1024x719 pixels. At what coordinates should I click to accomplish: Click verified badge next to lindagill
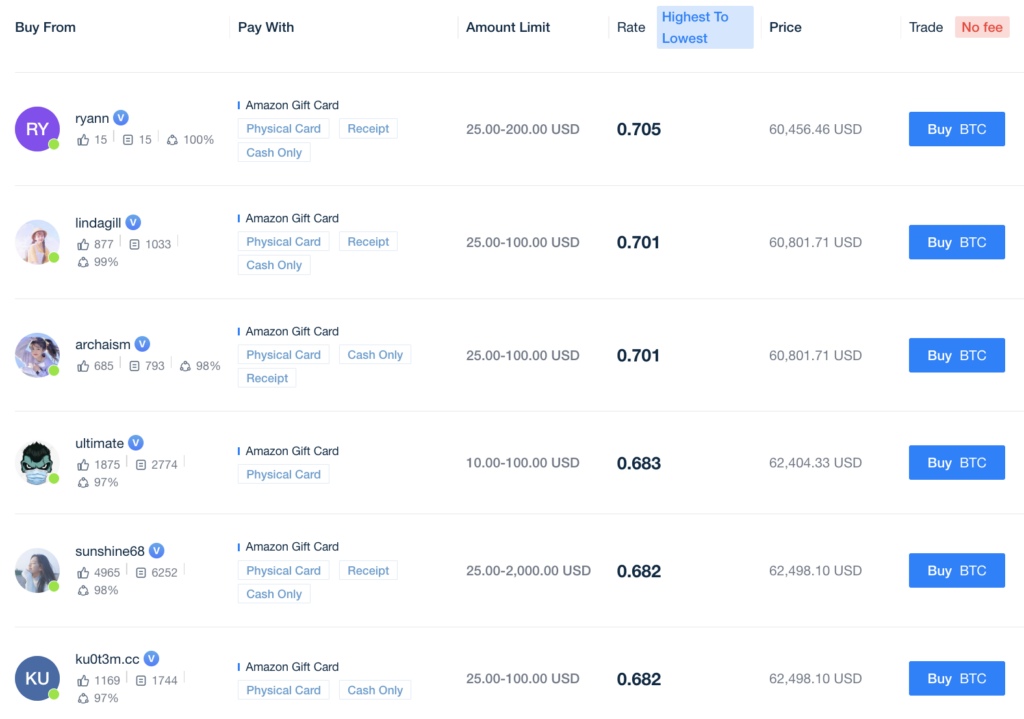point(133,223)
